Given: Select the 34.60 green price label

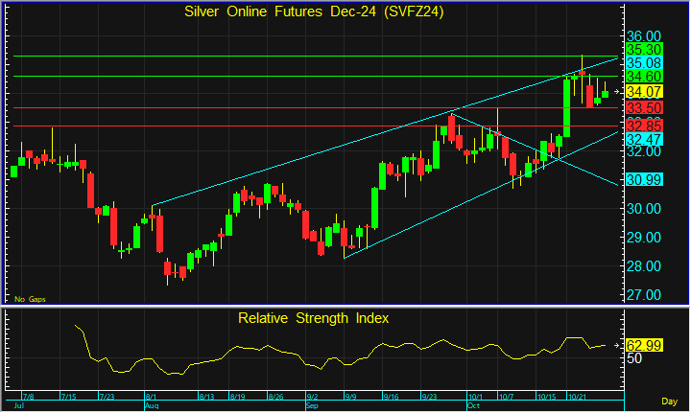Looking at the screenshot, I should [644, 76].
